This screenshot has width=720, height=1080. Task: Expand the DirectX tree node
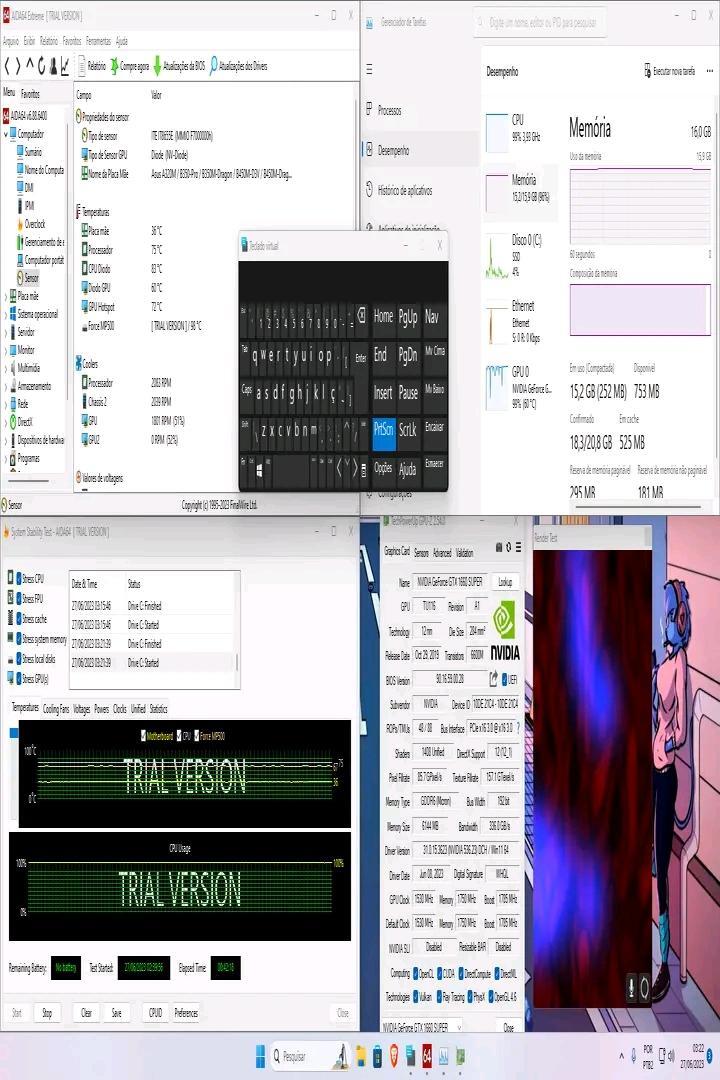pos(6,422)
